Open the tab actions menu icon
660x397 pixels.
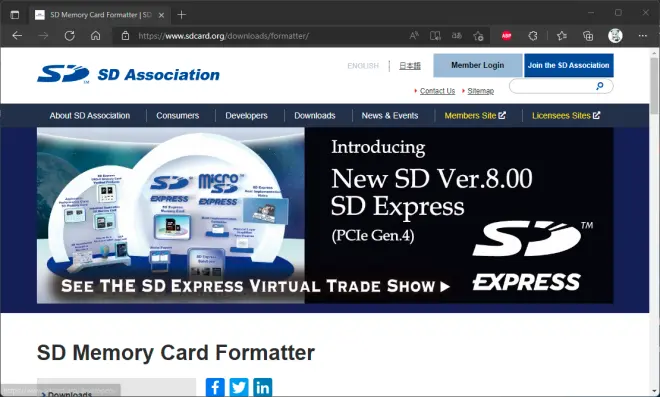(15, 15)
